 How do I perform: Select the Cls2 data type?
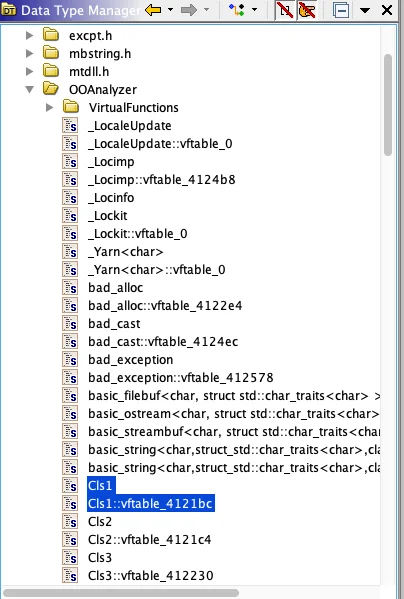pos(100,521)
